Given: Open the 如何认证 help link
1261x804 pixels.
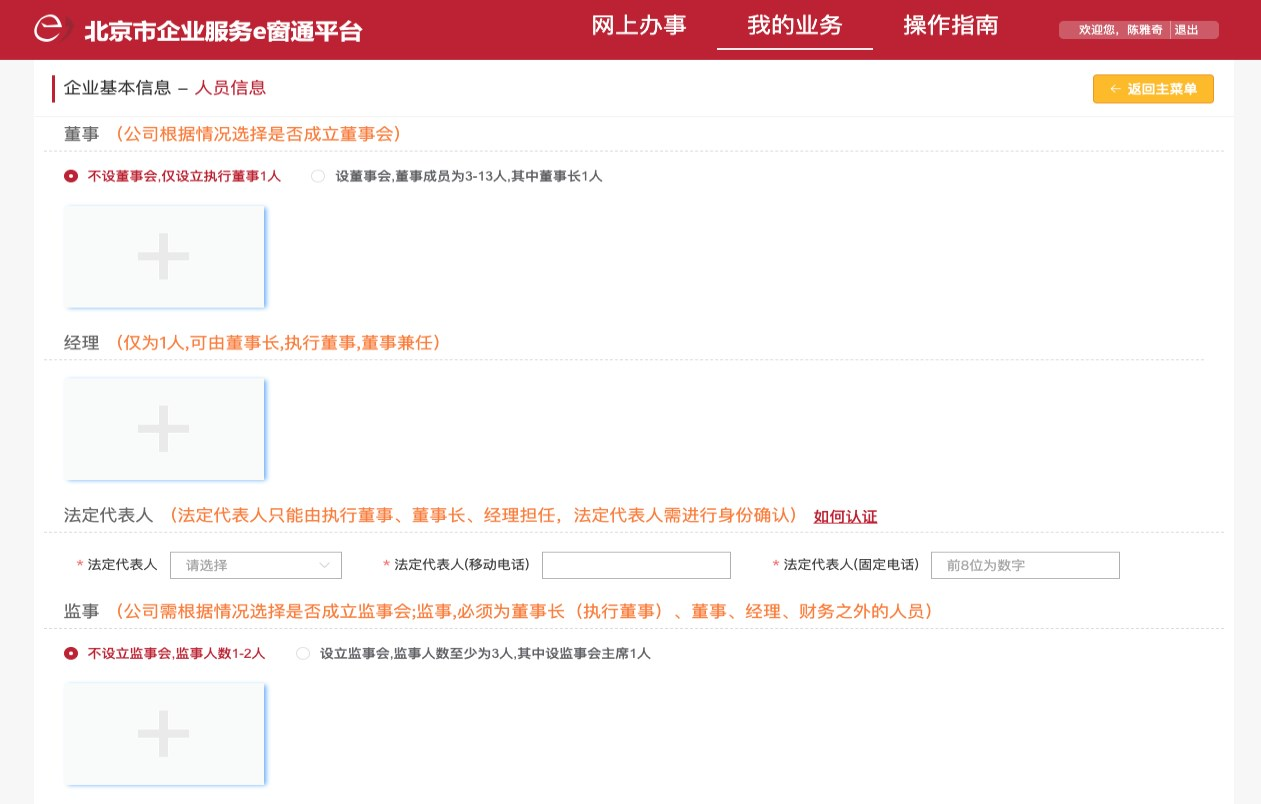Looking at the screenshot, I should coord(845,516).
